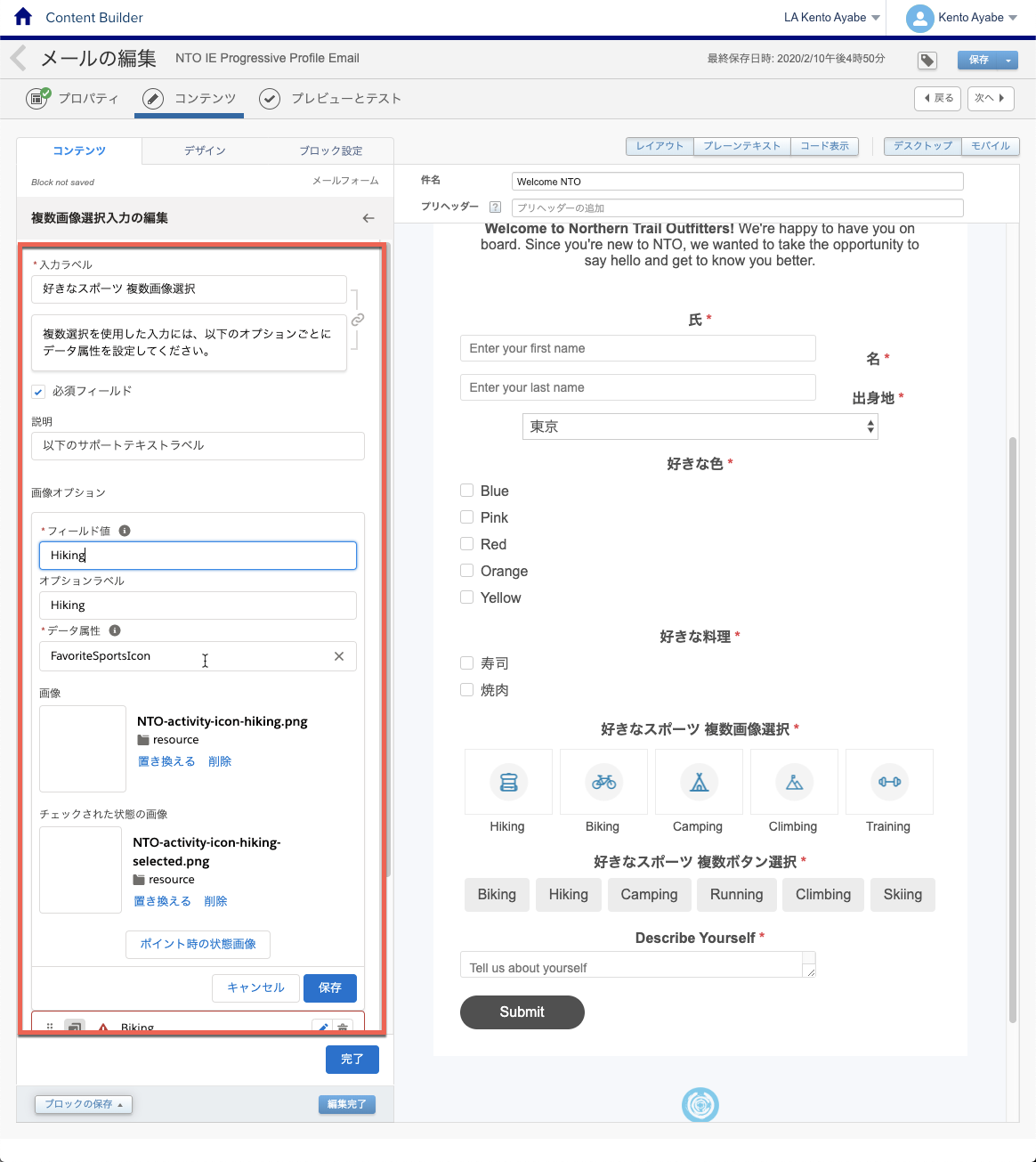Click the back chevron beside メールの編集

coord(18,59)
